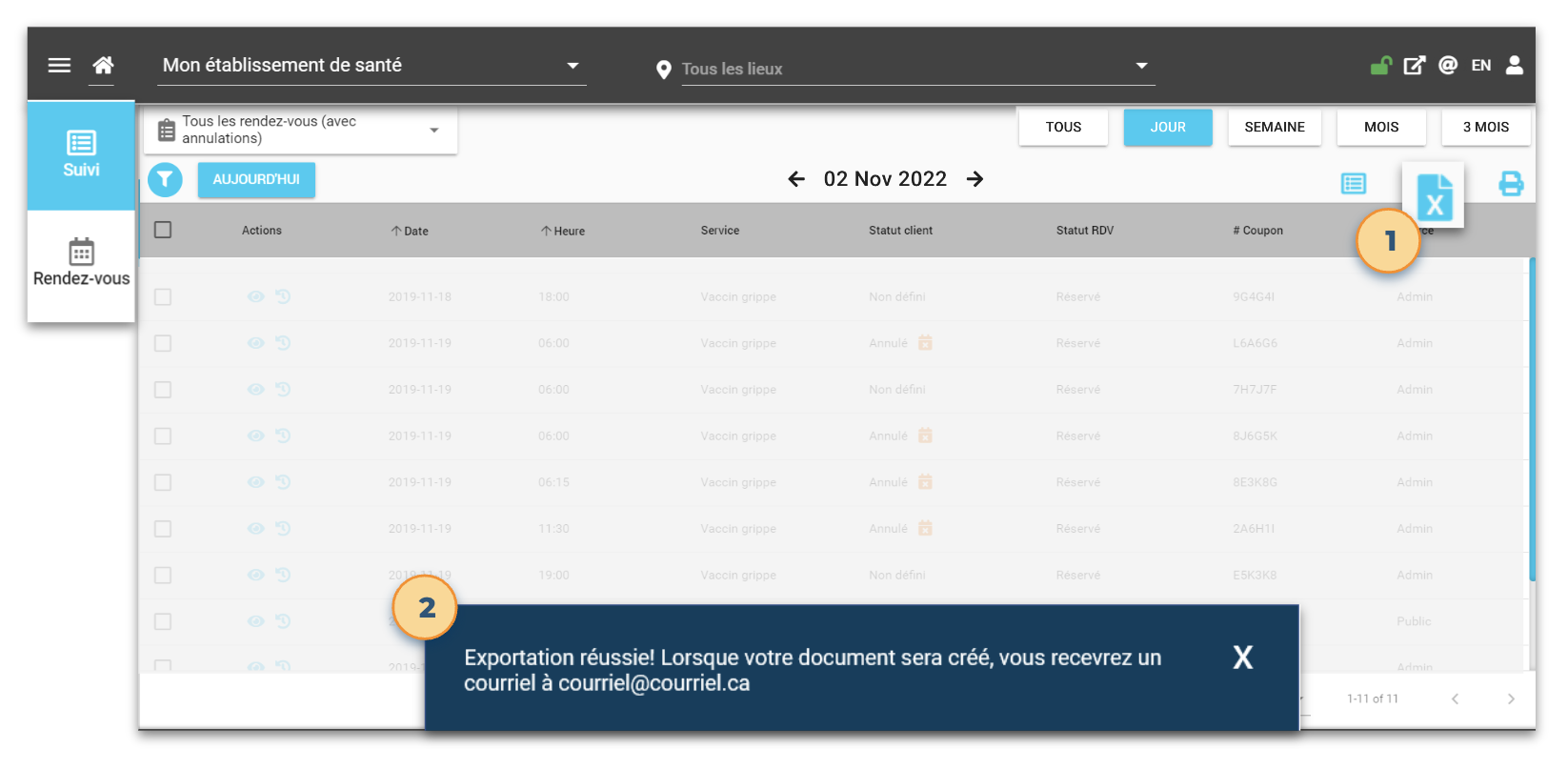The image size is (1568, 770).
Task: Open history icon for coupon 9G4G4I
Action: click(x=283, y=296)
